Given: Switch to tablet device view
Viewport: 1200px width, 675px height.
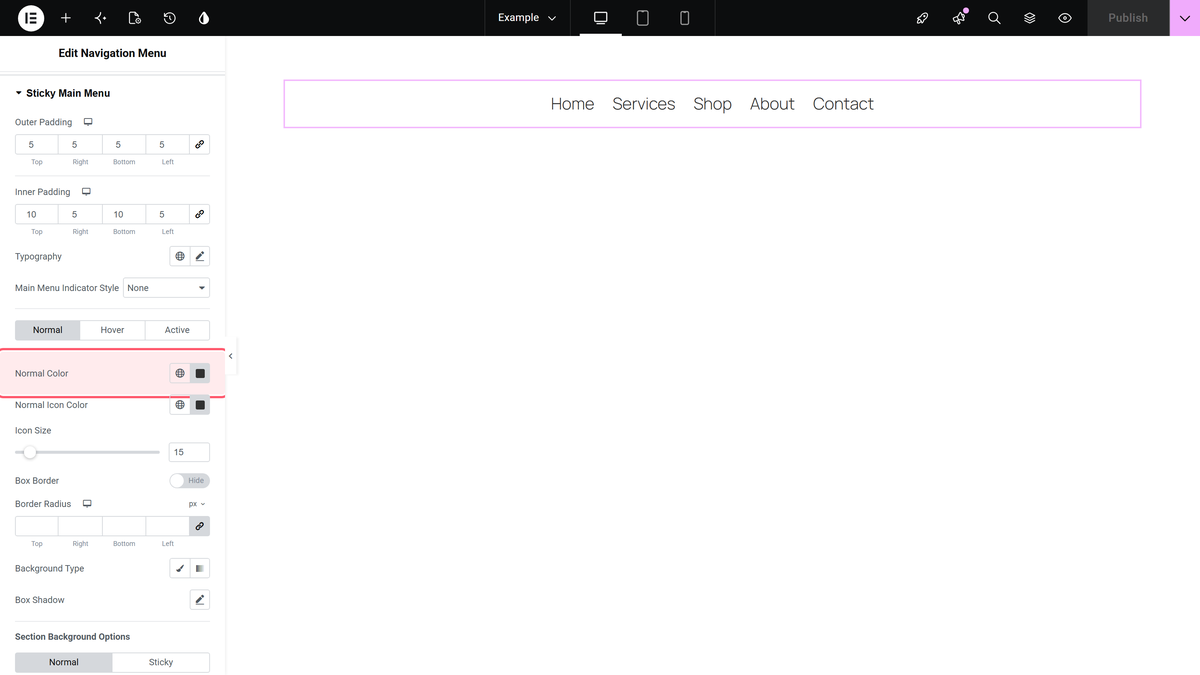Looking at the screenshot, I should (643, 18).
